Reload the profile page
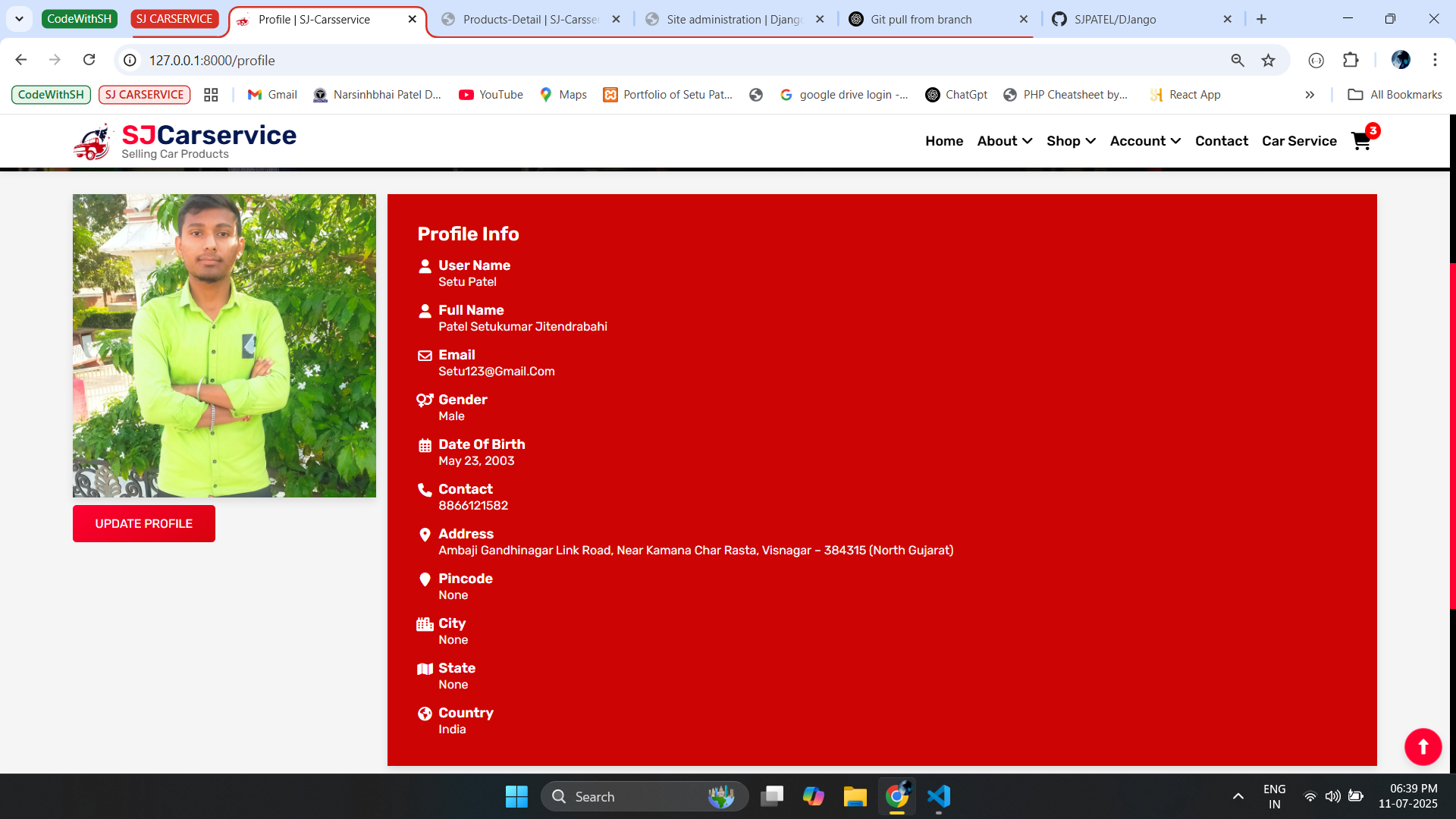The image size is (1456, 819). click(x=89, y=60)
